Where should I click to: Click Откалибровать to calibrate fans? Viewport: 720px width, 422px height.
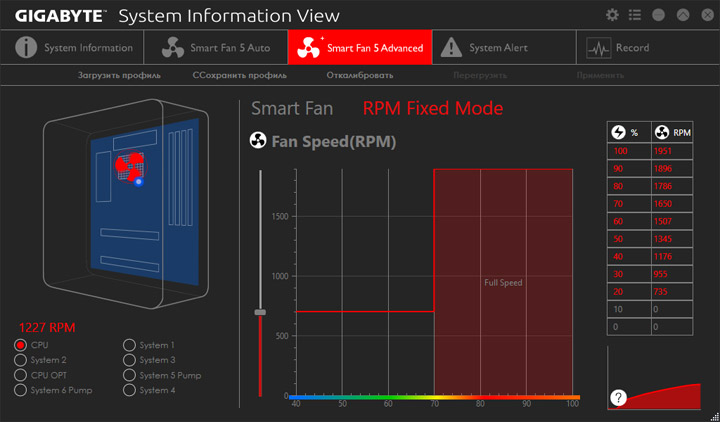click(360, 75)
